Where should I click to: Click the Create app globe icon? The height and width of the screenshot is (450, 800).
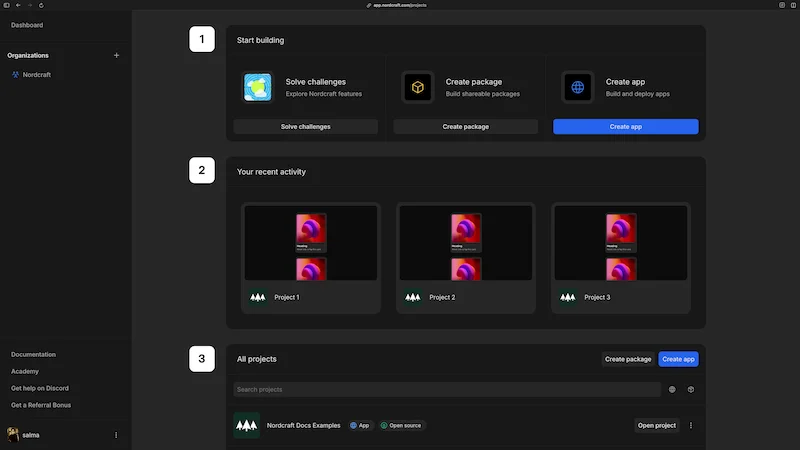coord(578,87)
